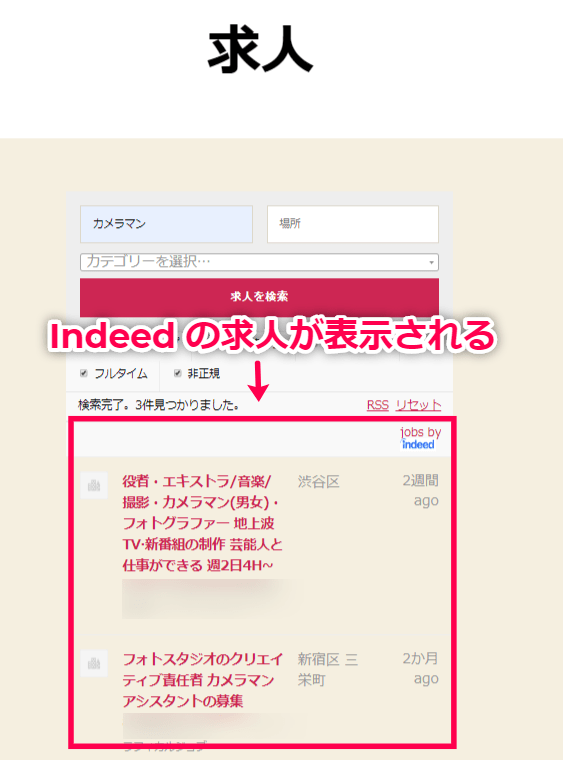
Task: Open the RSS feed link
Action: click(377, 405)
